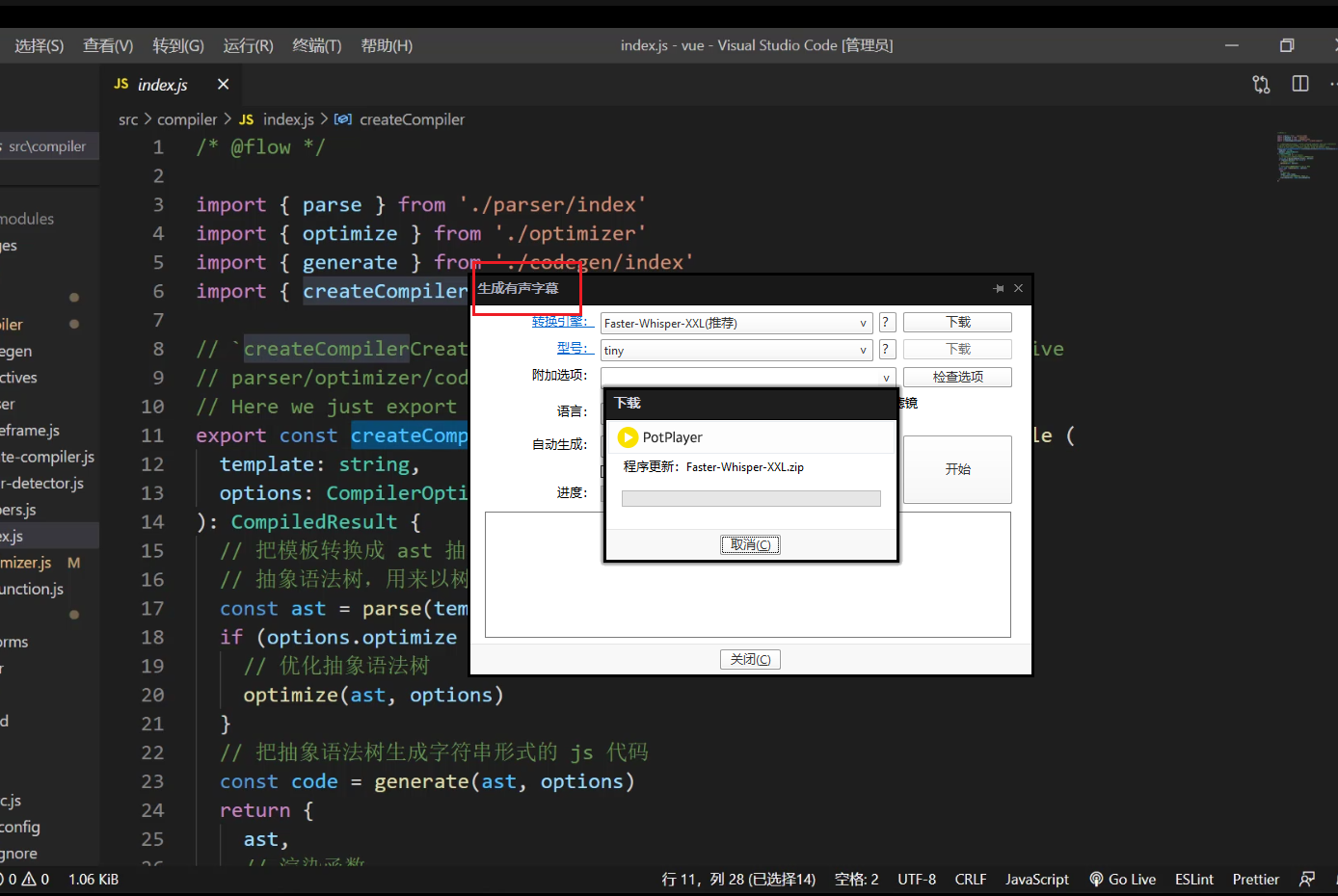
Task: Click the '/* @flow */' comment on line 1
Action: [x=260, y=147]
